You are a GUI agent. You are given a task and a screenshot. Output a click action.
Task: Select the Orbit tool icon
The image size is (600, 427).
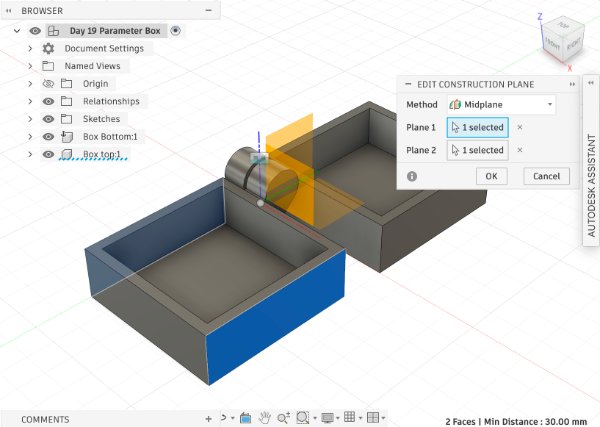(x=223, y=417)
